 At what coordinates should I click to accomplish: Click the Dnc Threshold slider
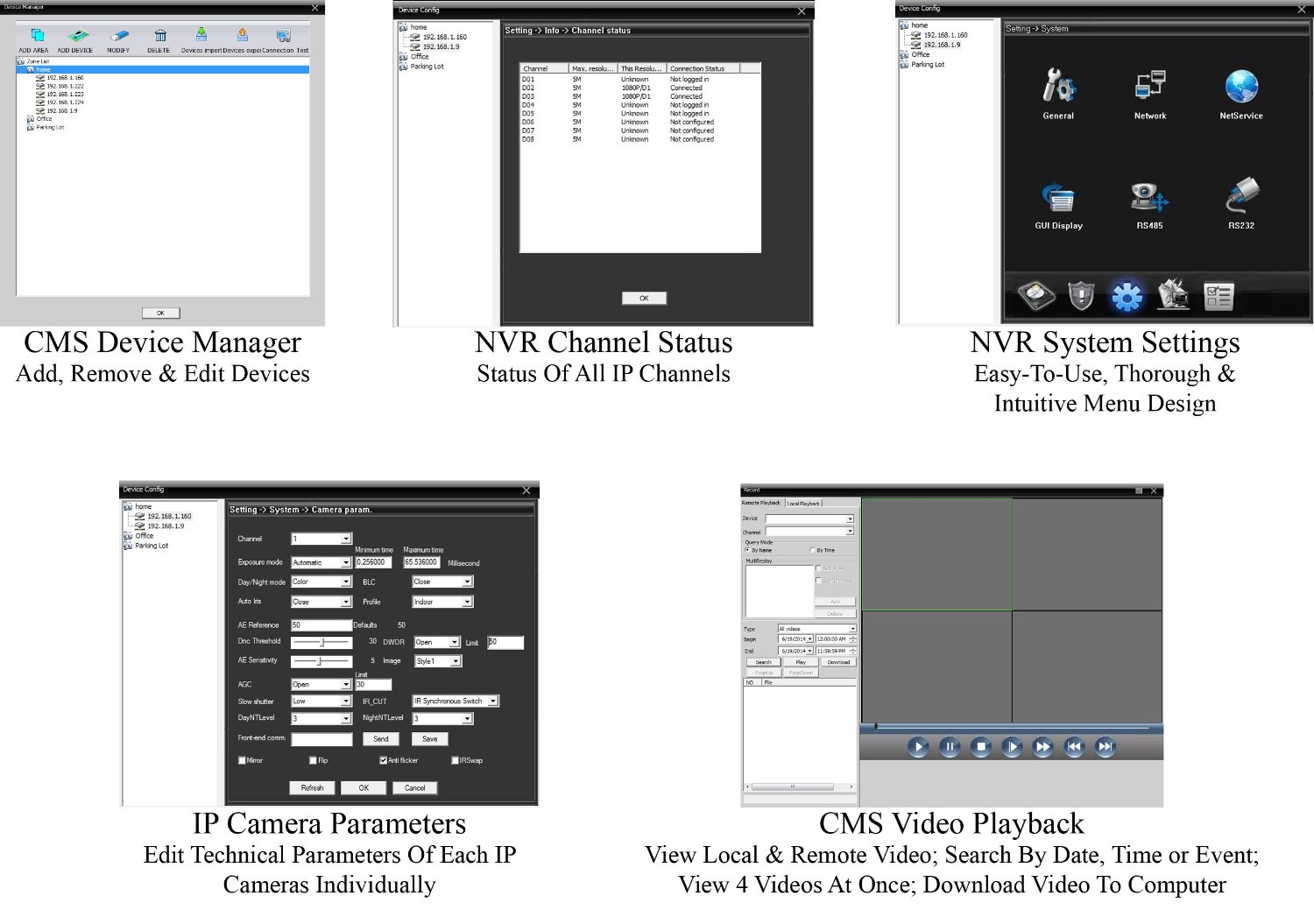[321, 642]
